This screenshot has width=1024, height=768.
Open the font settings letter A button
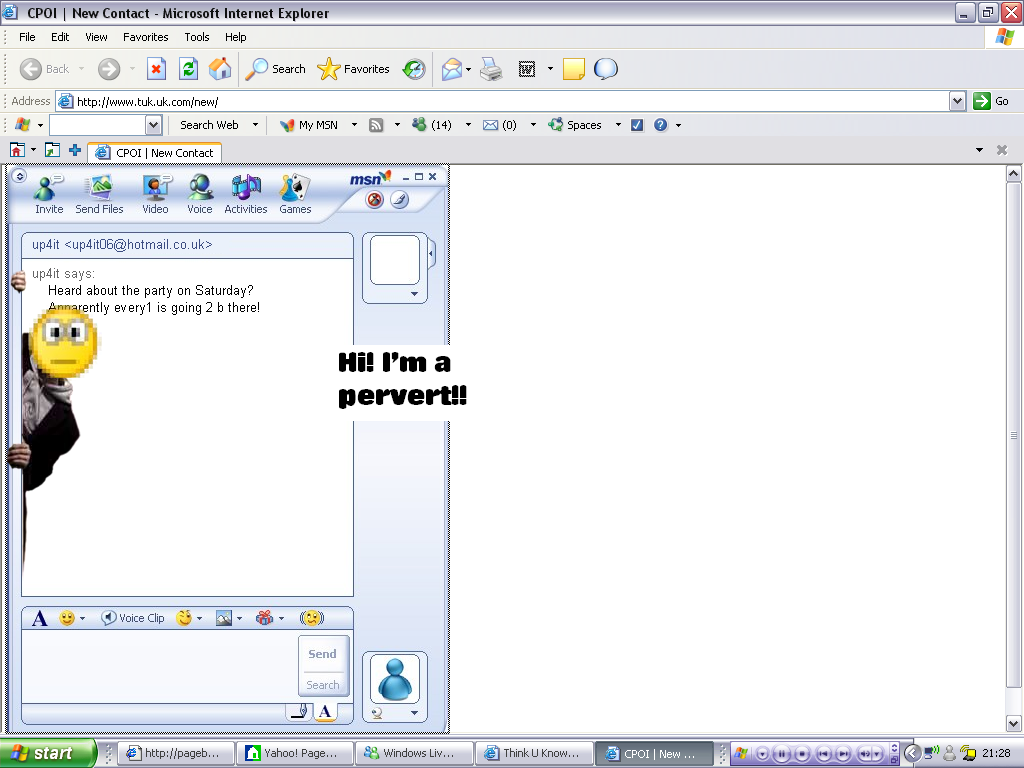(x=40, y=618)
